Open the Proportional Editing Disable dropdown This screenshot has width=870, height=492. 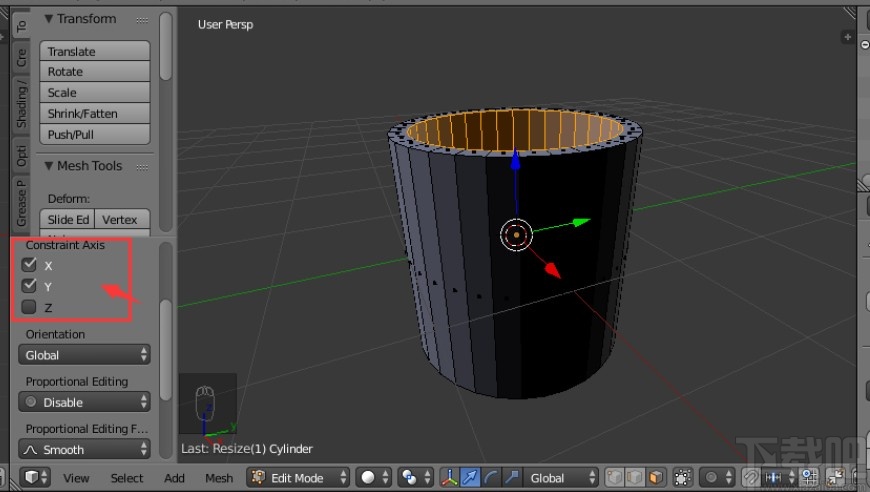85,402
